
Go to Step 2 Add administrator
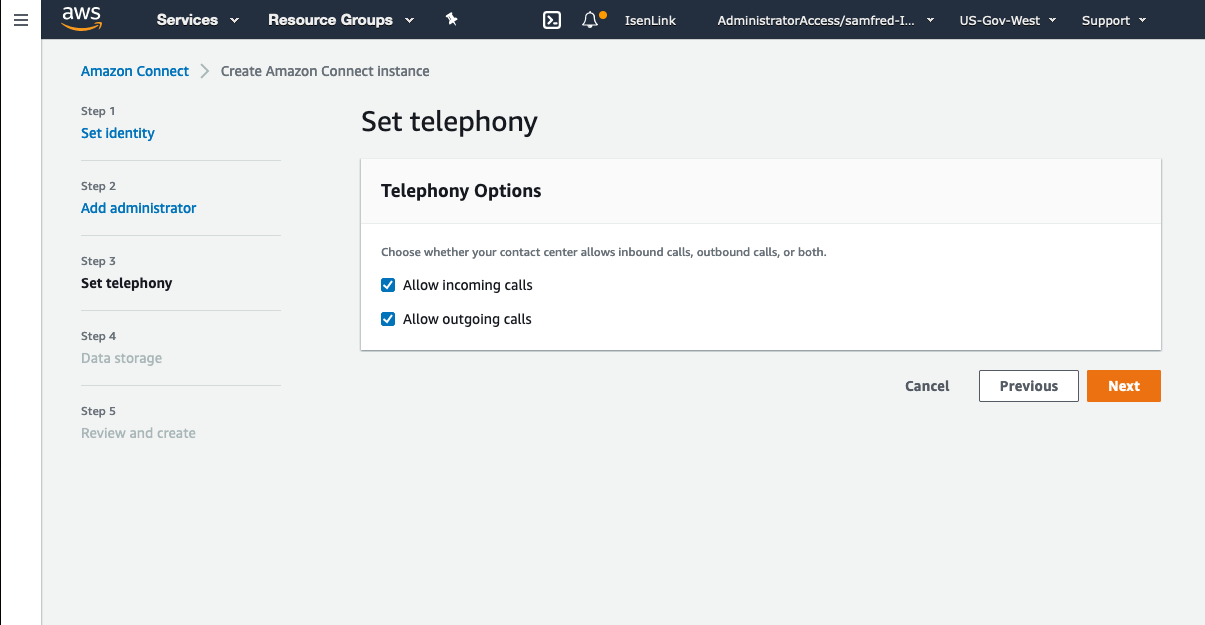(x=139, y=208)
